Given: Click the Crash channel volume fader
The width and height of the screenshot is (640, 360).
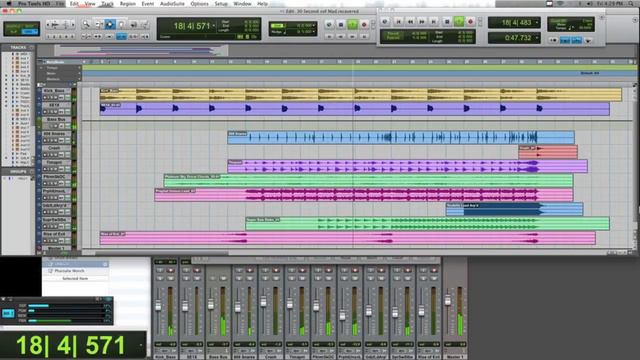Looking at the screenshot, I should (x=263, y=302).
